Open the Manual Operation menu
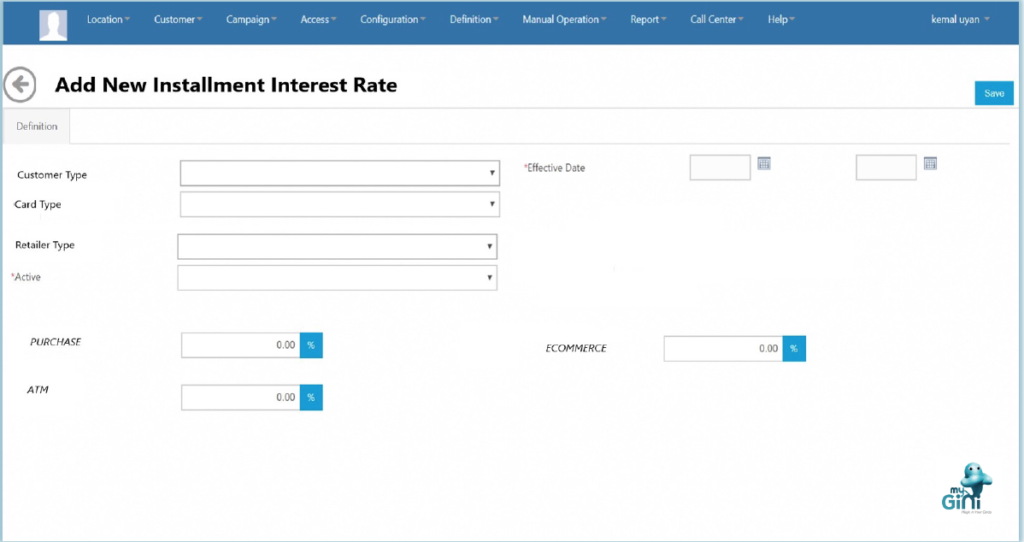Image resolution: width=1024 pixels, height=542 pixels. 564,20
